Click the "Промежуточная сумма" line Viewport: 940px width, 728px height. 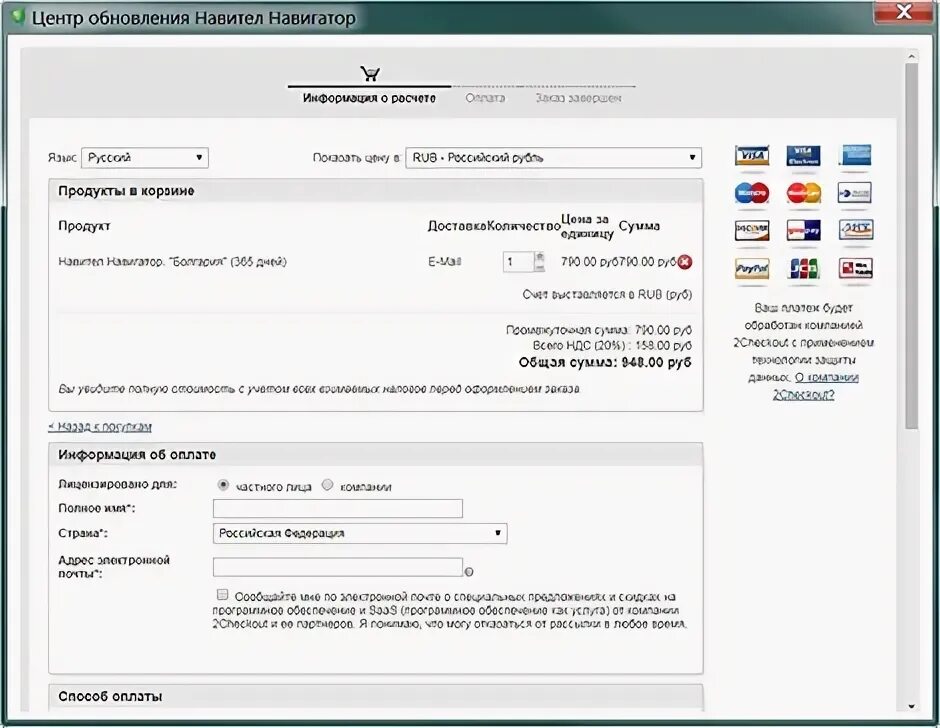599,330
